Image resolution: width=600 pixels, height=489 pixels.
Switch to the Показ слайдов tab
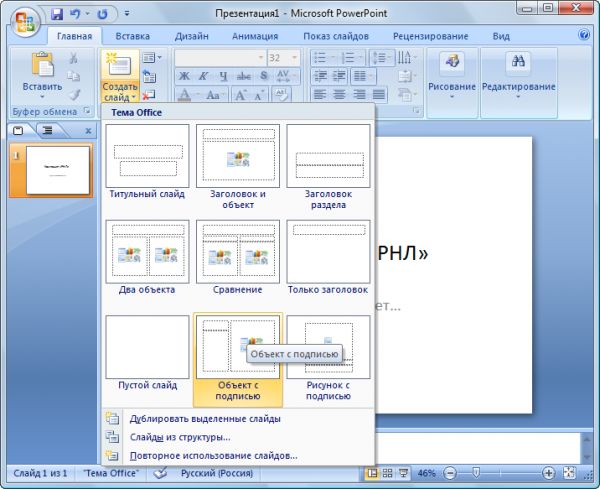336,36
